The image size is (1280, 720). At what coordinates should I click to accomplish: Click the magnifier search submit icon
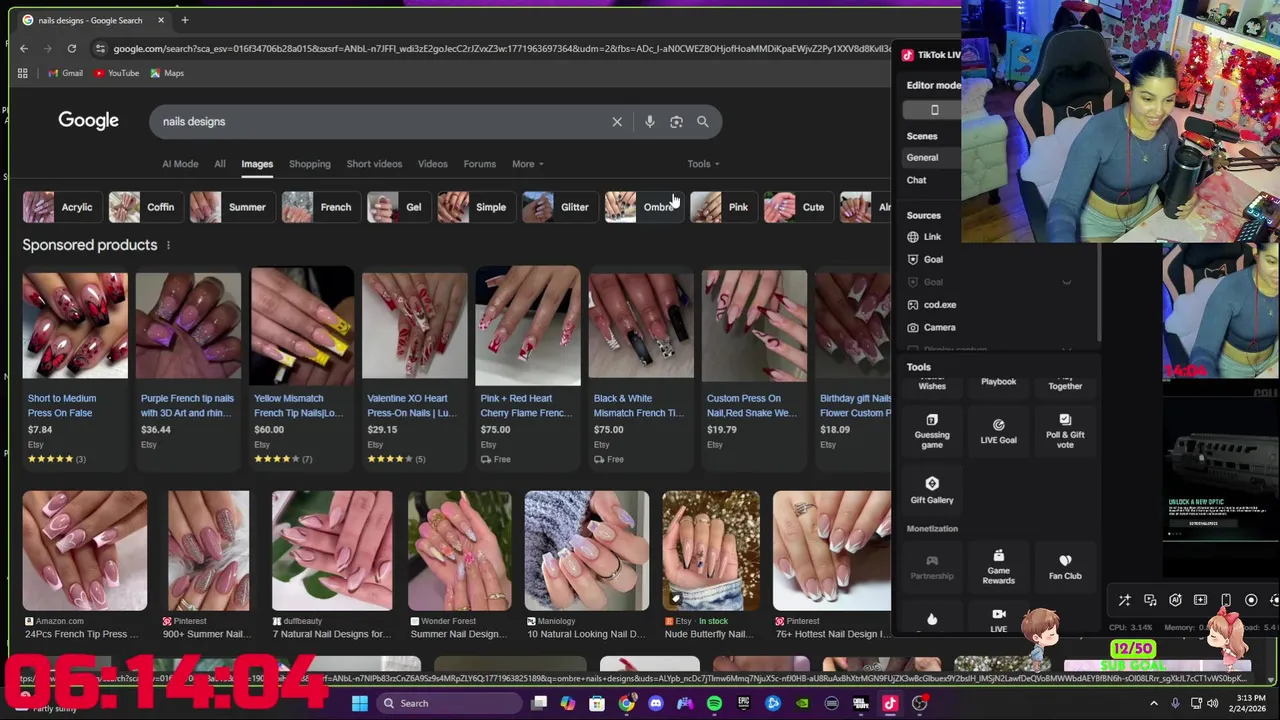click(703, 122)
